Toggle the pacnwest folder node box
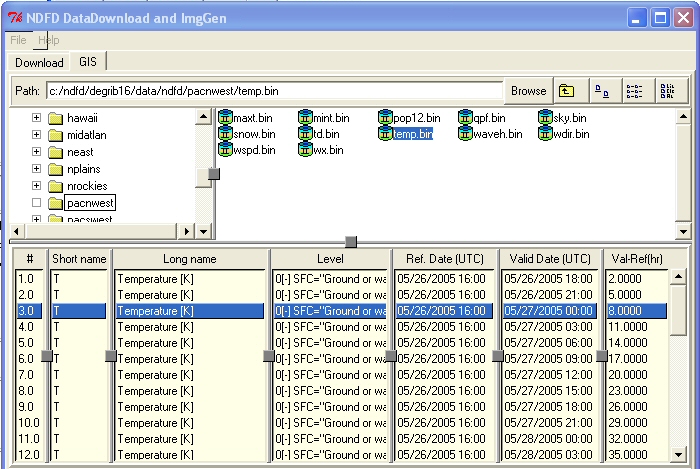The image size is (700, 469). pyautogui.click(x=37, y=203)
